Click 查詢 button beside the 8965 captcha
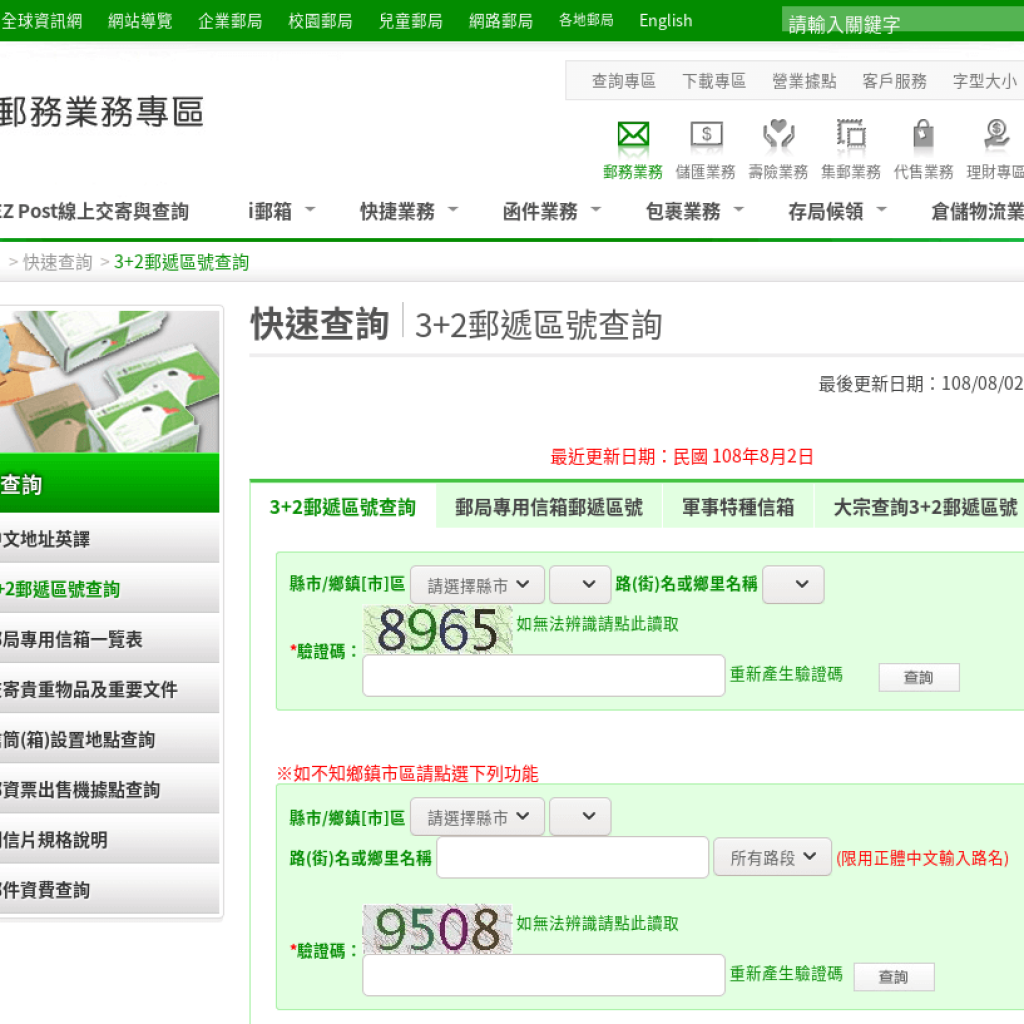 click(918, 677)
